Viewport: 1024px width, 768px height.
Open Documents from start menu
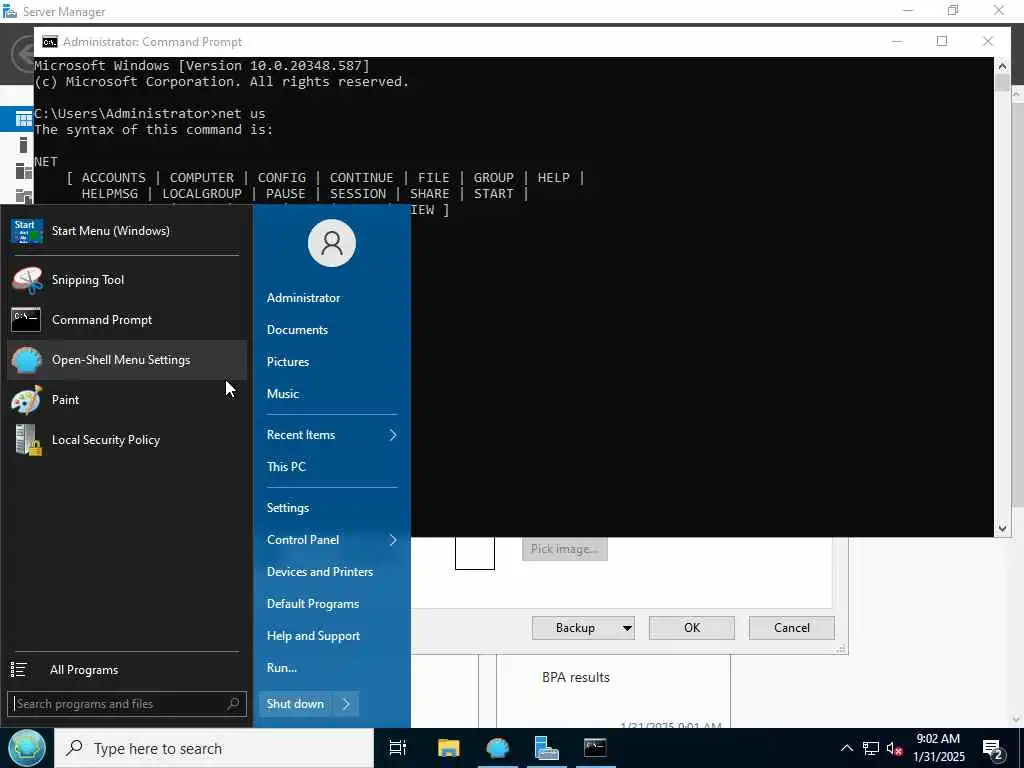click(x=297, y=330)
